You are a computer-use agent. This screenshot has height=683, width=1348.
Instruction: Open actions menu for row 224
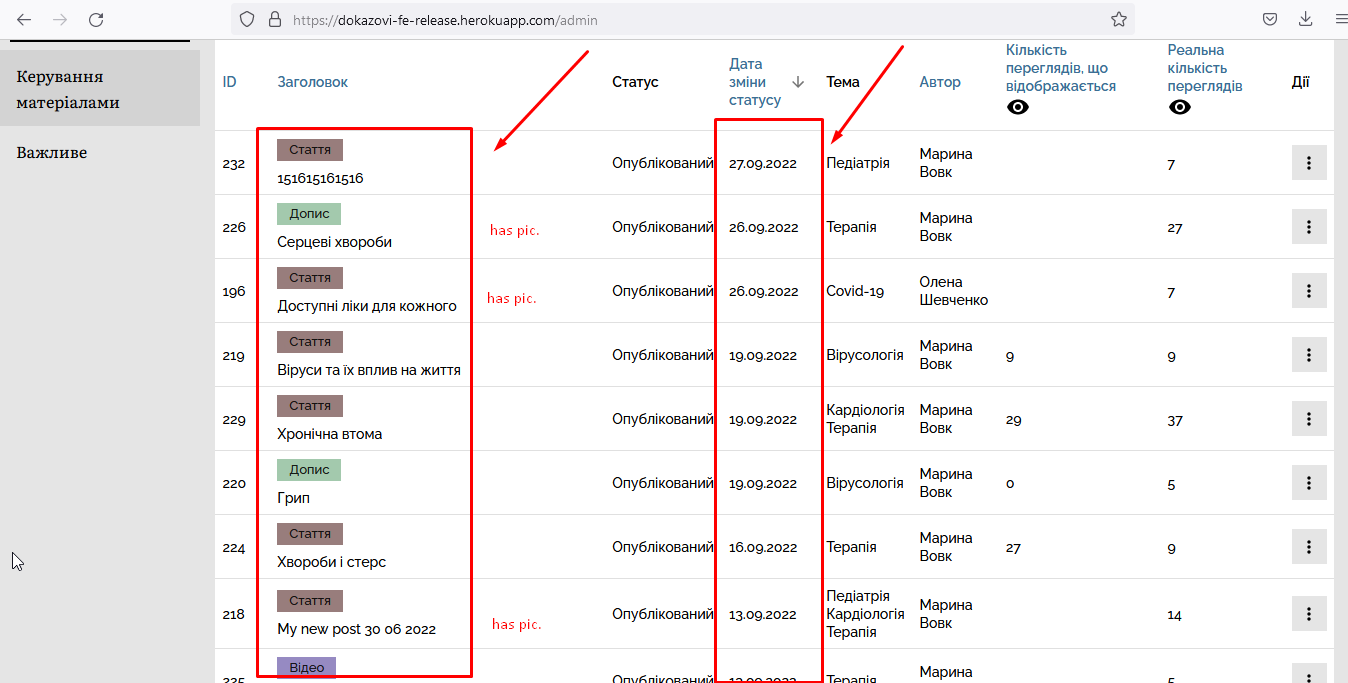pos(1309,547)
